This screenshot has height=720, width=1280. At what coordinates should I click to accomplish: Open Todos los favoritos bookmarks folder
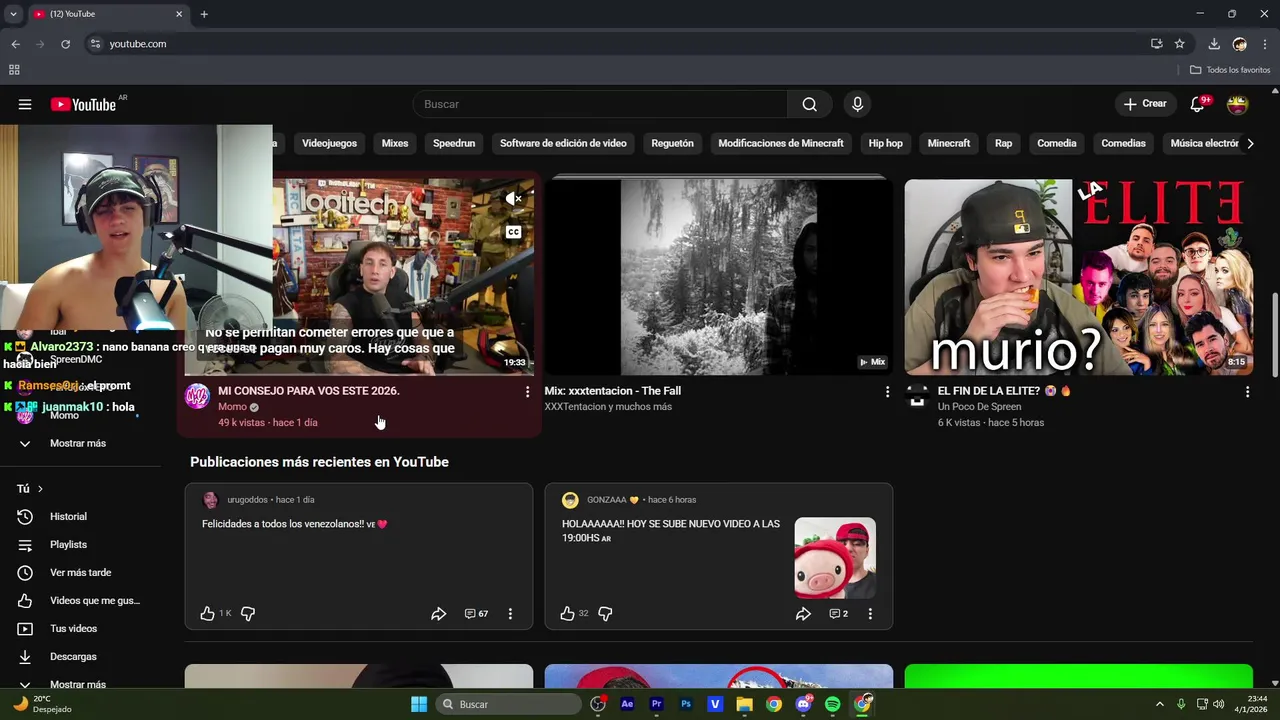(x=1230, y=70)
